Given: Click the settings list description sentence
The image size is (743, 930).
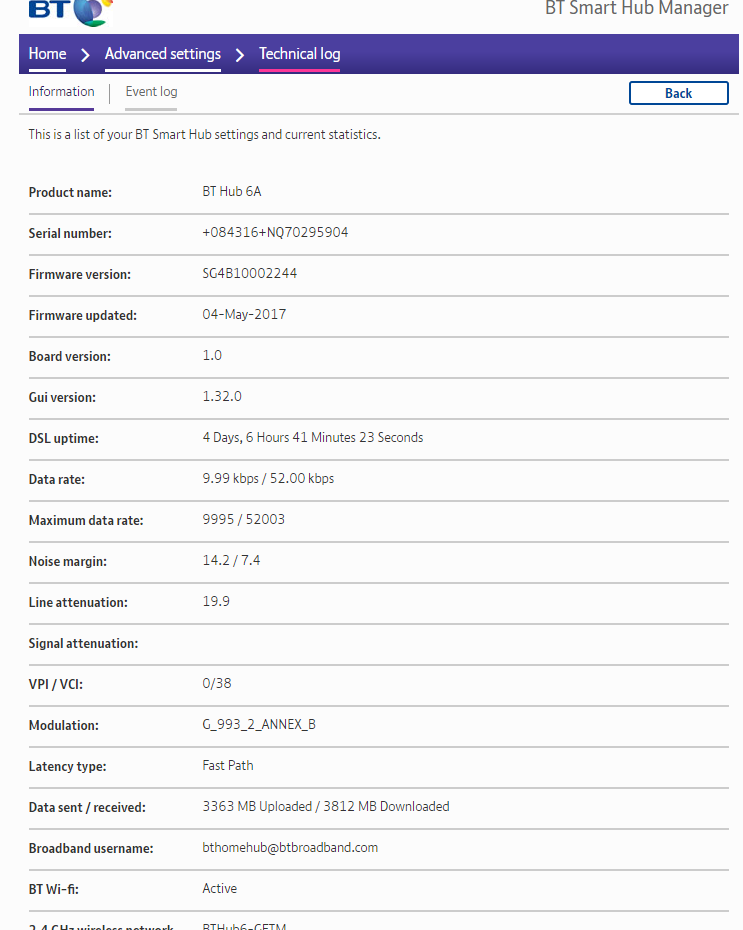Looking at the screenshot, I should (x=205, y=135).
